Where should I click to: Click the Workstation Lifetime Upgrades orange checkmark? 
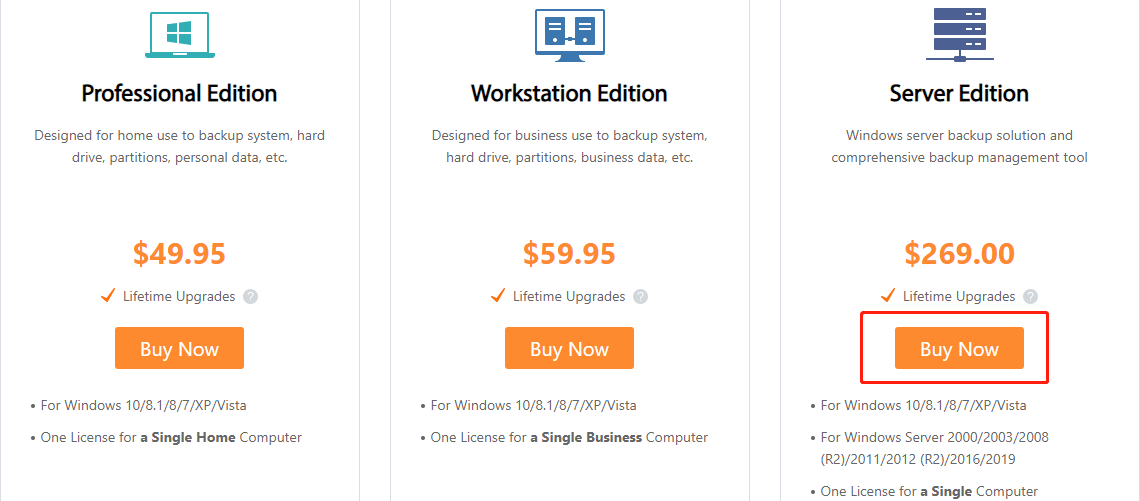498,296
